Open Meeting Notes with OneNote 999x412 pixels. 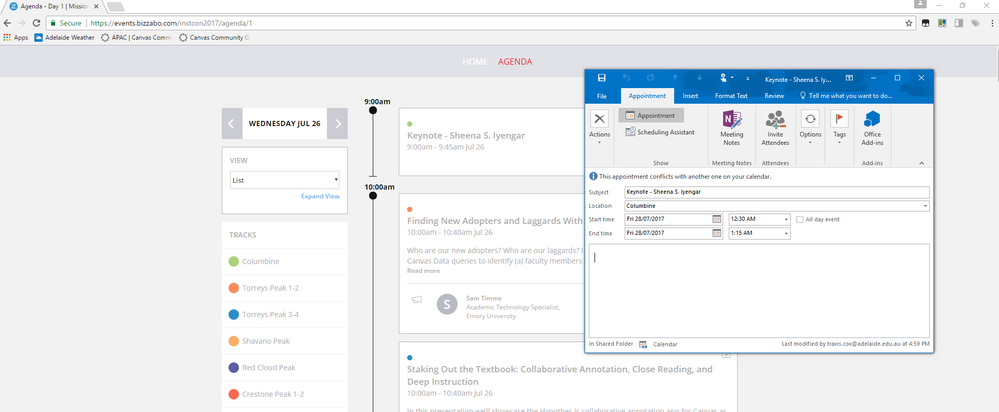pos(732,126)
